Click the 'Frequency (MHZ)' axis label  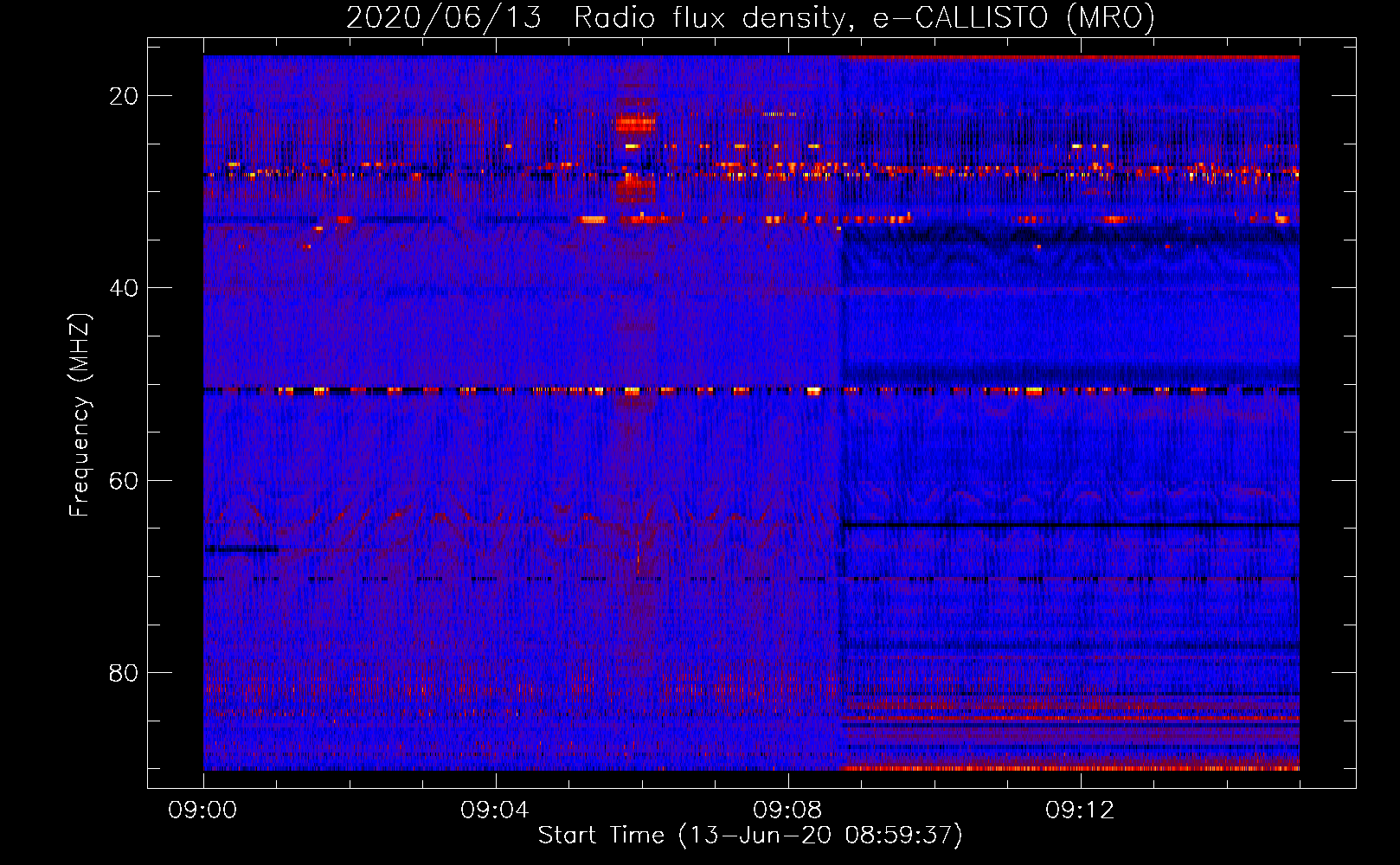pos(80,415)
